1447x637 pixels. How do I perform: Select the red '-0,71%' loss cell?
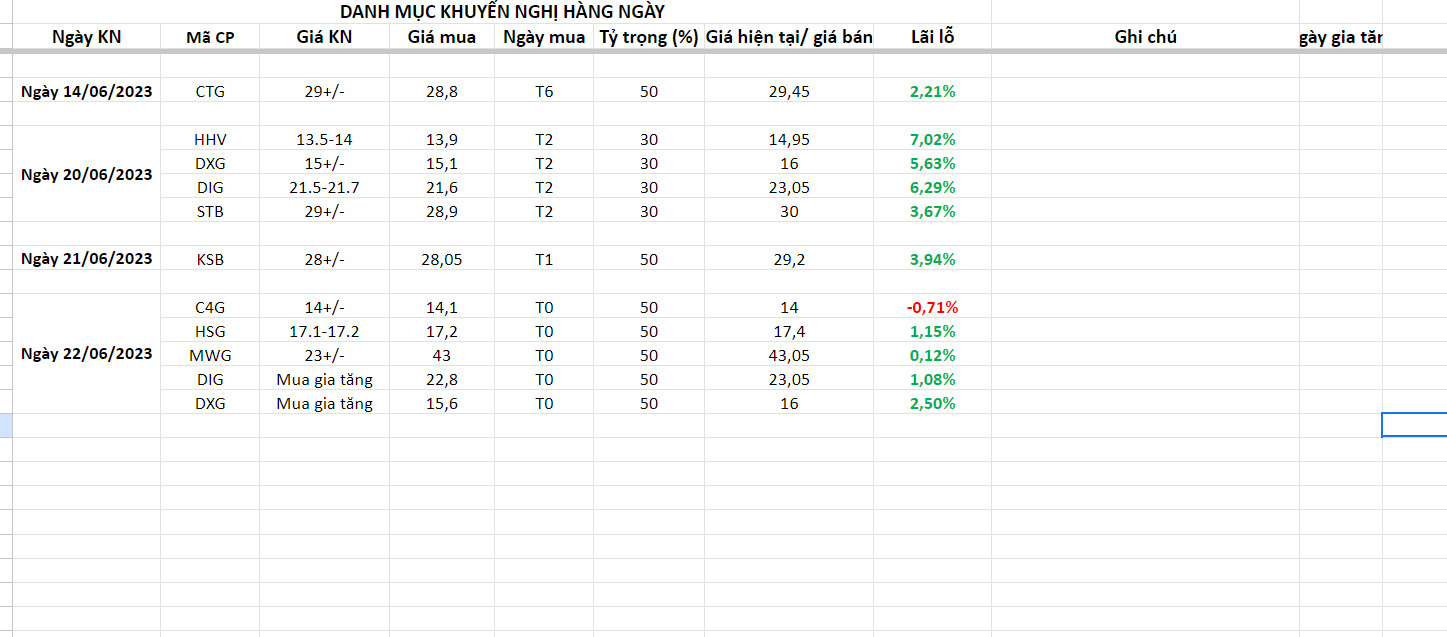(933, 307)
